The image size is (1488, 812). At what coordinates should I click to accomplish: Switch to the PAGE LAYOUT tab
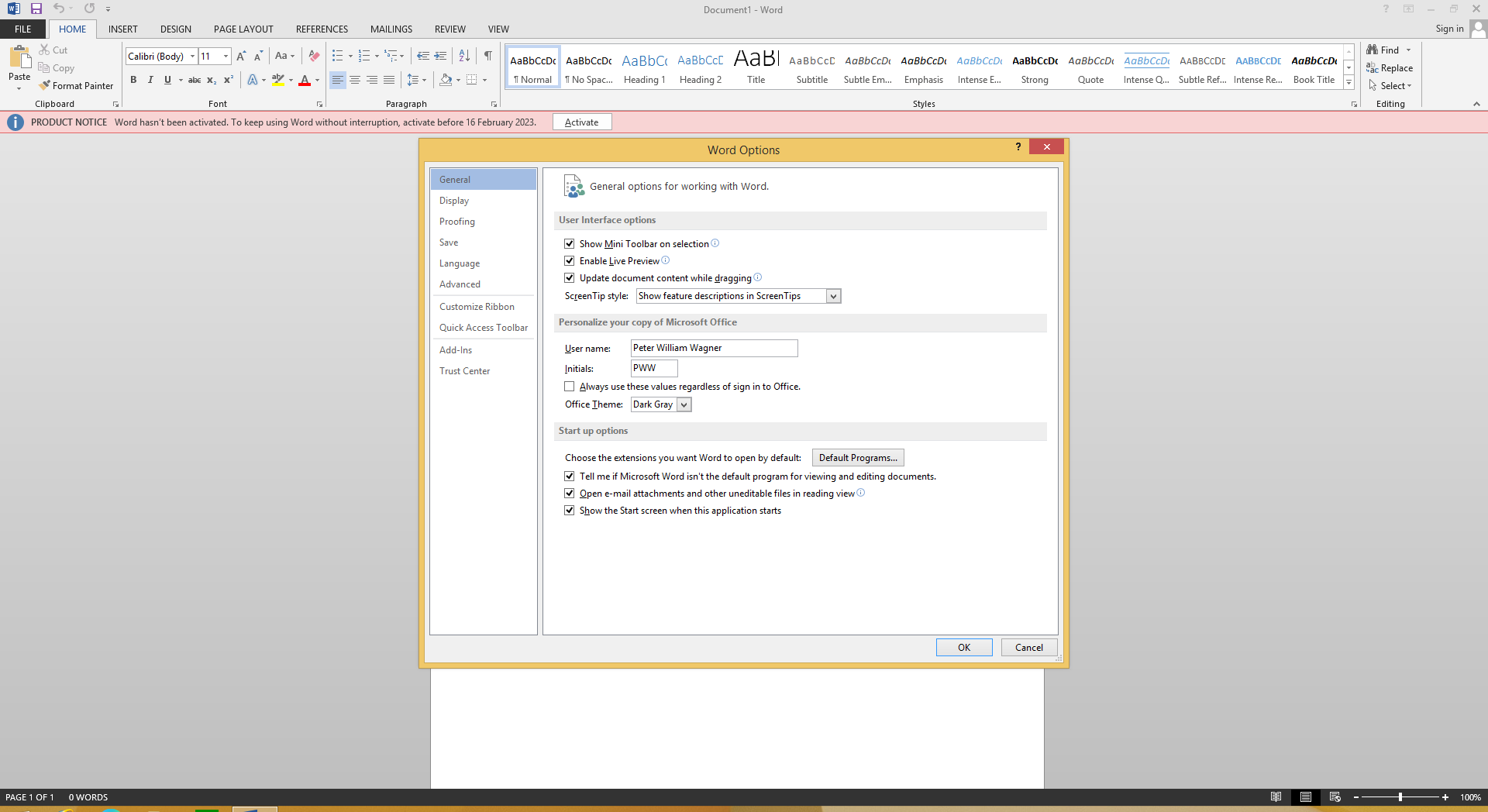(243, 29)
